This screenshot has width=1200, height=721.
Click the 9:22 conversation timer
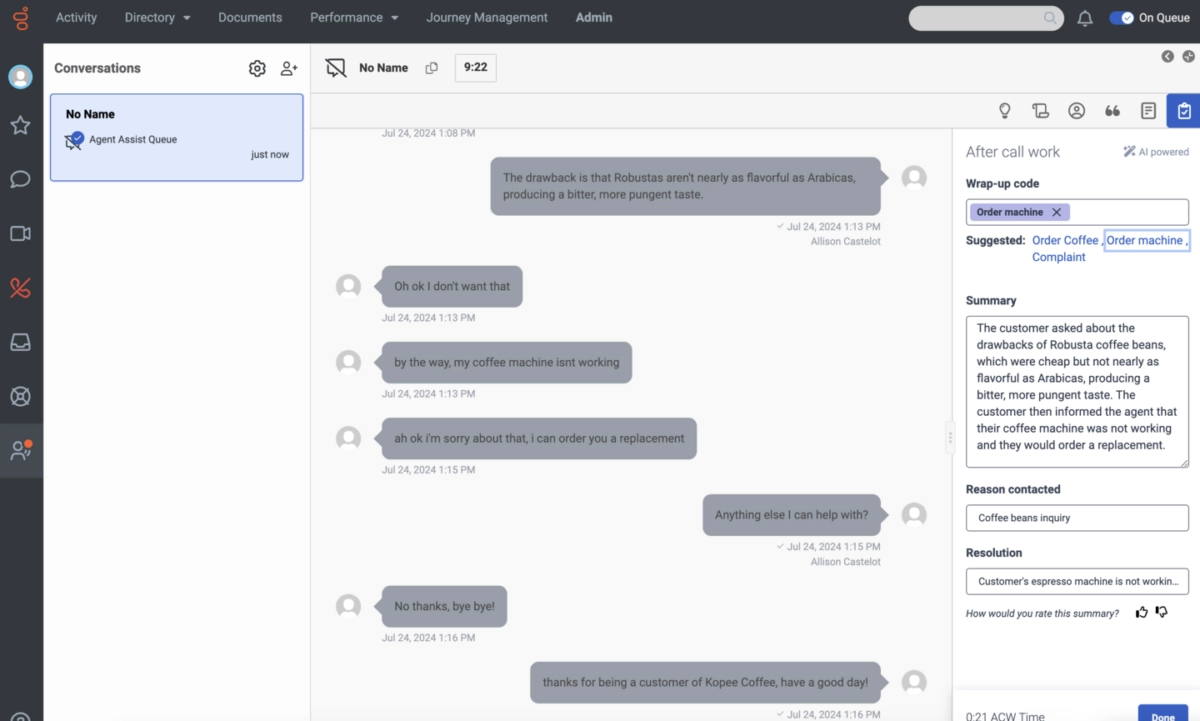[475, 68]
